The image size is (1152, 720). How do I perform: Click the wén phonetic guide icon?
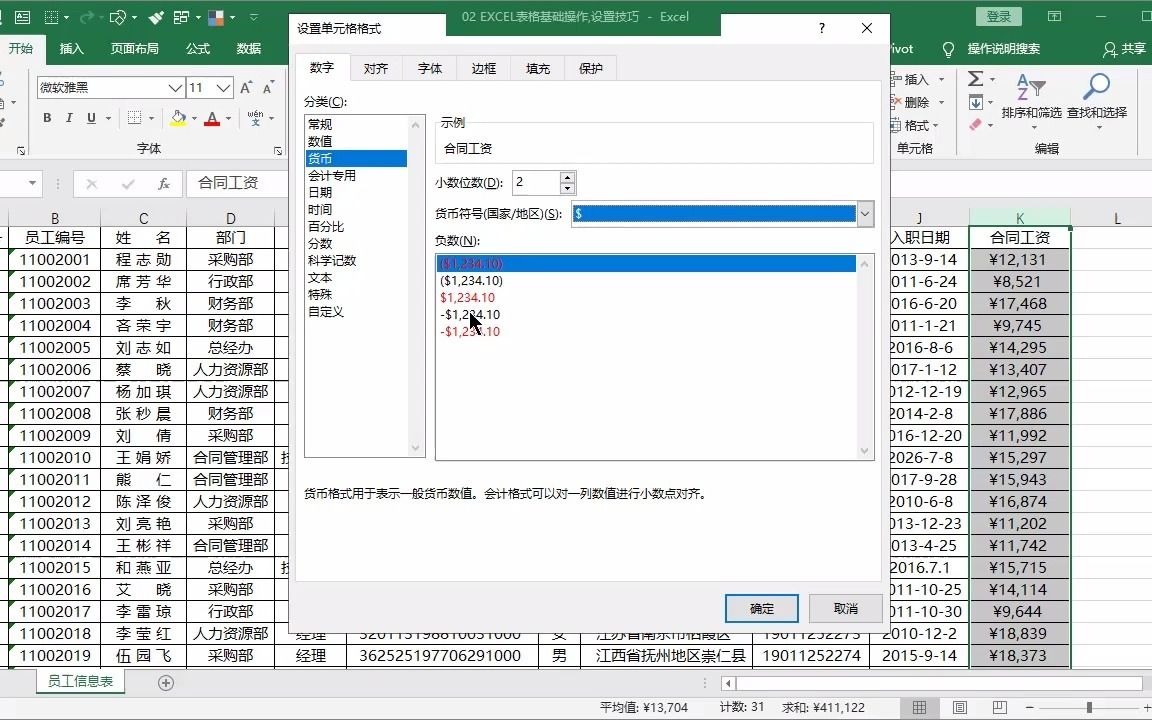click(255, 118)
